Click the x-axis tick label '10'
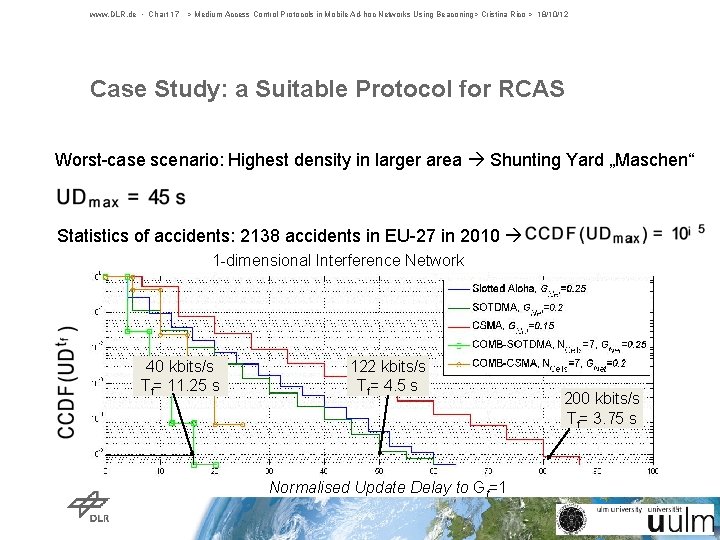This screenshot has height=540, width=720. 160,471
